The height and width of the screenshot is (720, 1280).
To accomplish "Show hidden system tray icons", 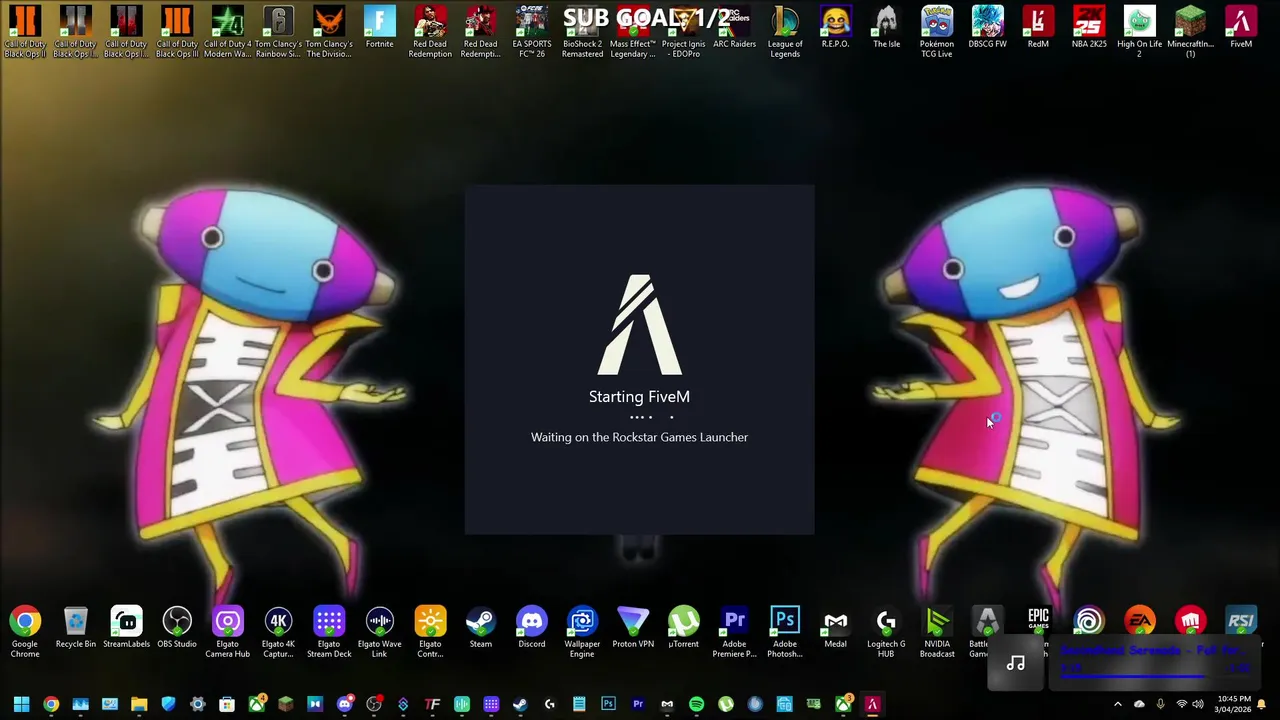I will [x=1118, y=704].
